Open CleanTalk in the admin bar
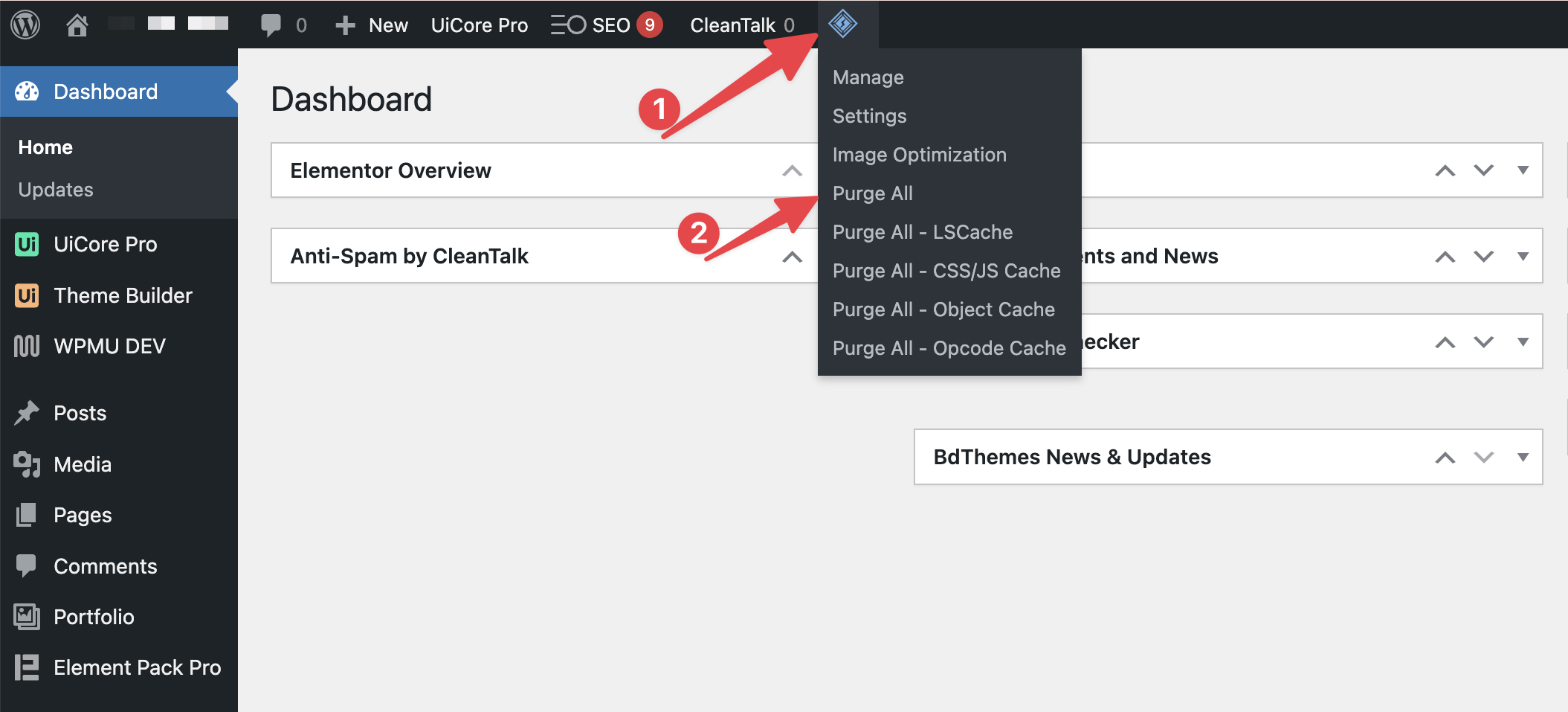Viewport: 1568px width, 712px height. 742,25
